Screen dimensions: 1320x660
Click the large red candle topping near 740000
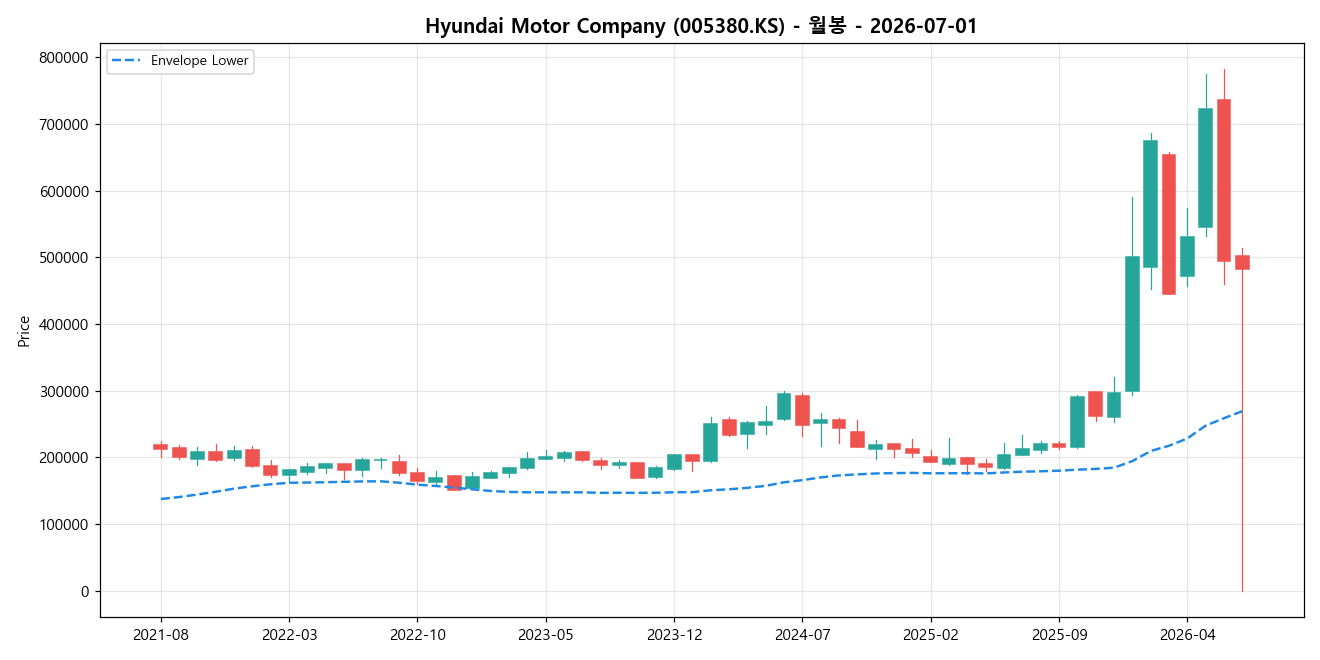coord(1224,180)
